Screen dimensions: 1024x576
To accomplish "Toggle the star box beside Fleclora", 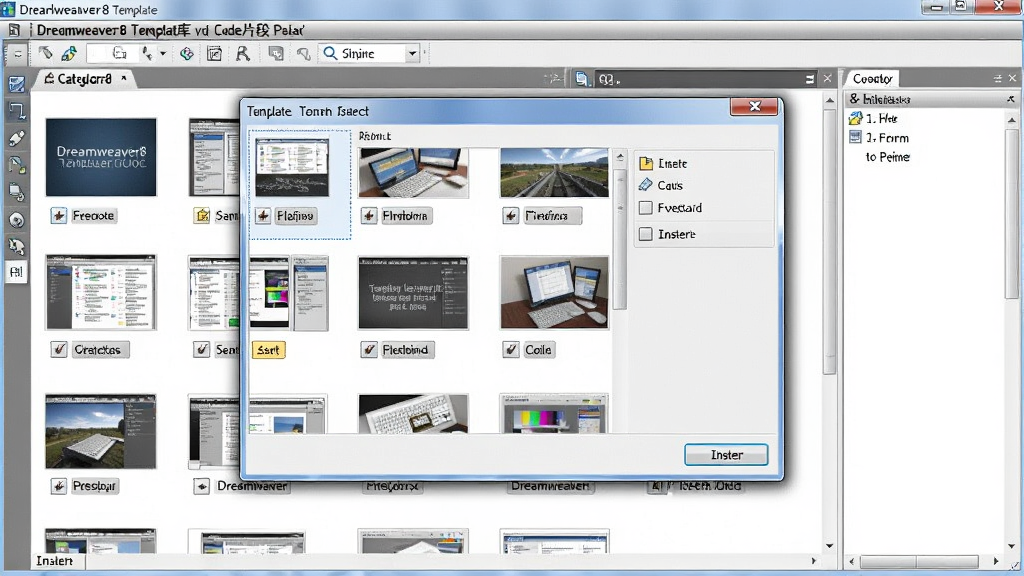I will 511,216.
